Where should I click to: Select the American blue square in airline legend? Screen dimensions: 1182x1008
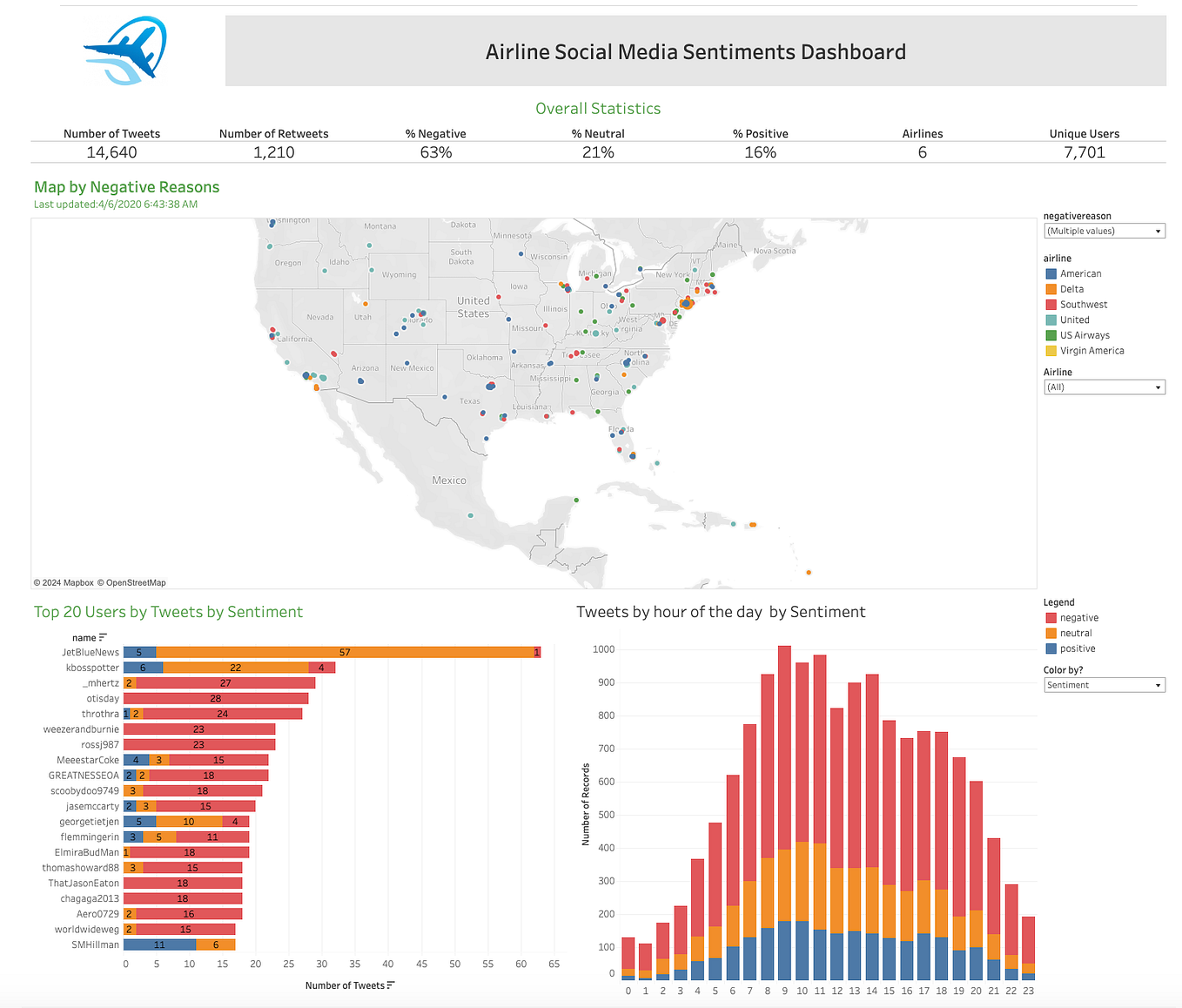(x=1051, y=272)
